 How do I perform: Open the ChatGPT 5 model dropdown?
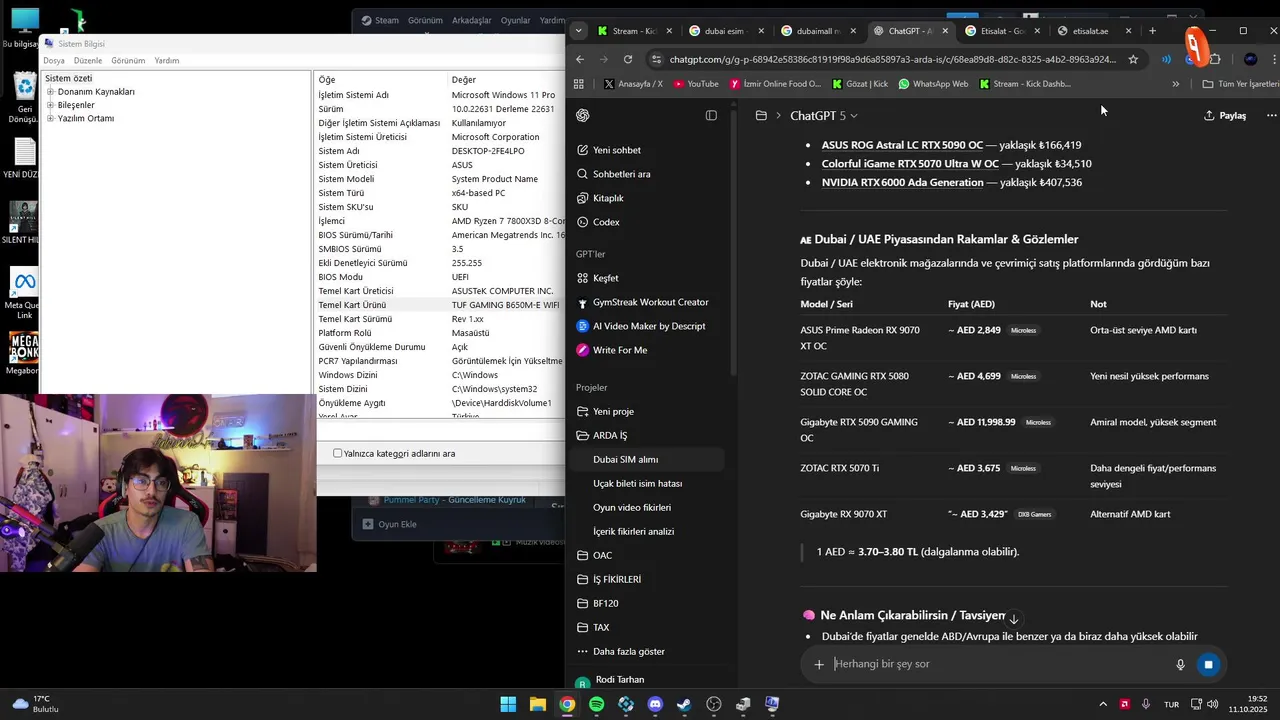click(824, 115)
